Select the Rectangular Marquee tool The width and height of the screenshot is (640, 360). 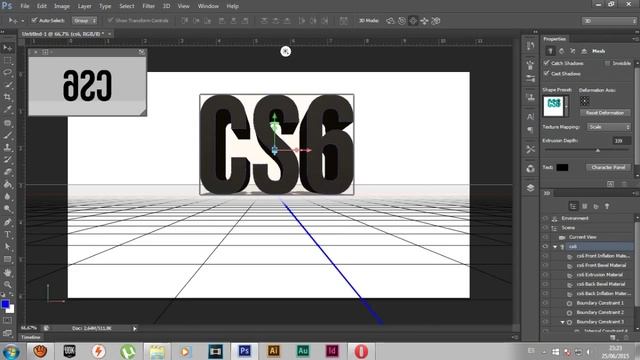7,61
